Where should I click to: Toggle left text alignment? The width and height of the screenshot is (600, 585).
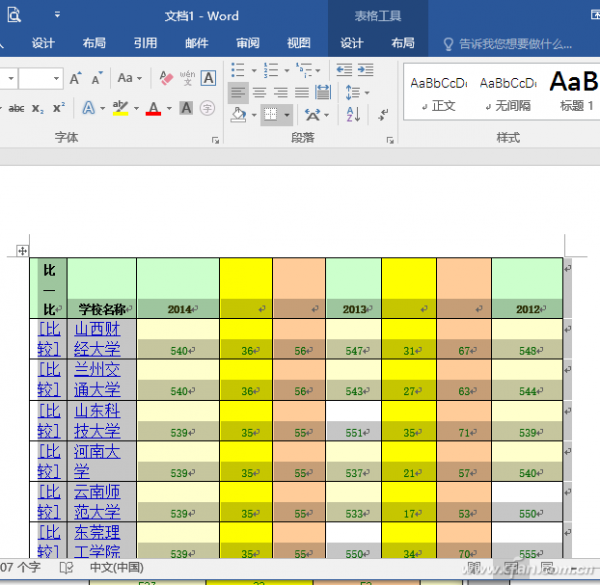pos(238,93)
